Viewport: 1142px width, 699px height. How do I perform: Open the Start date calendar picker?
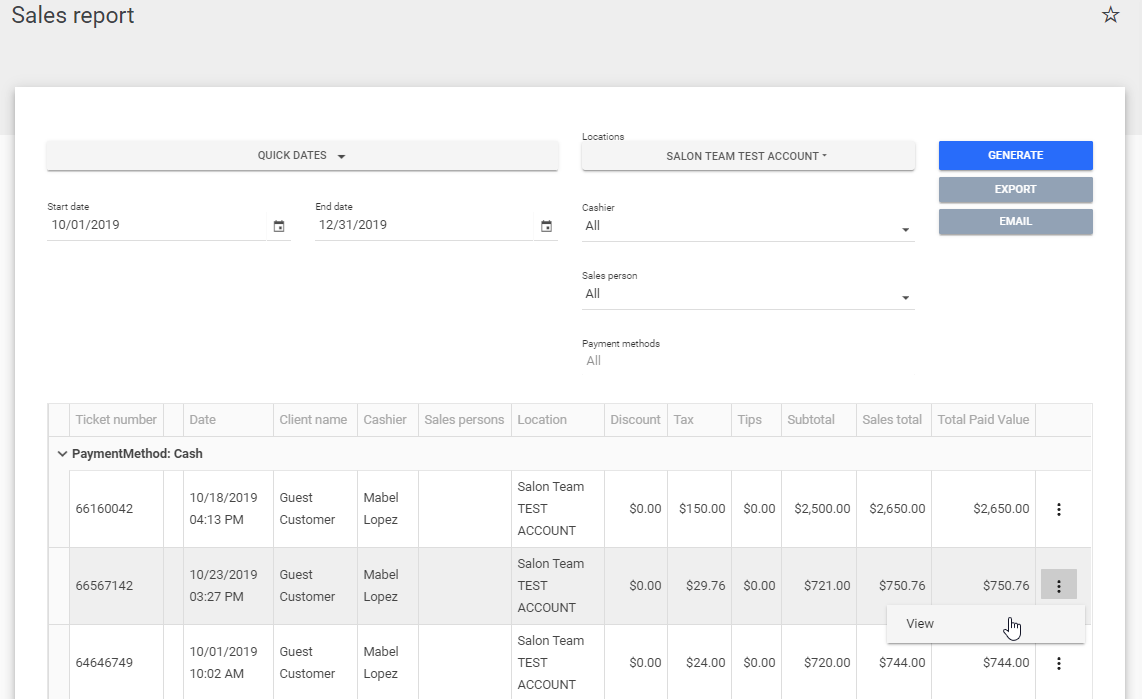(x=279, y=226)
